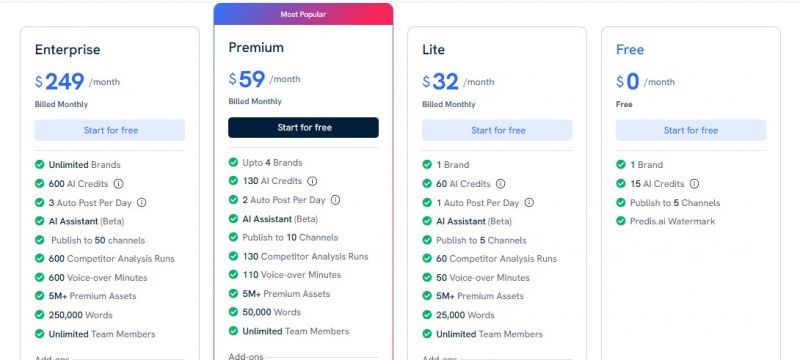The width and height of the screenshot is (800, 360).
Task: Start the Lite plan for free
Action: (x=497, y=130)
